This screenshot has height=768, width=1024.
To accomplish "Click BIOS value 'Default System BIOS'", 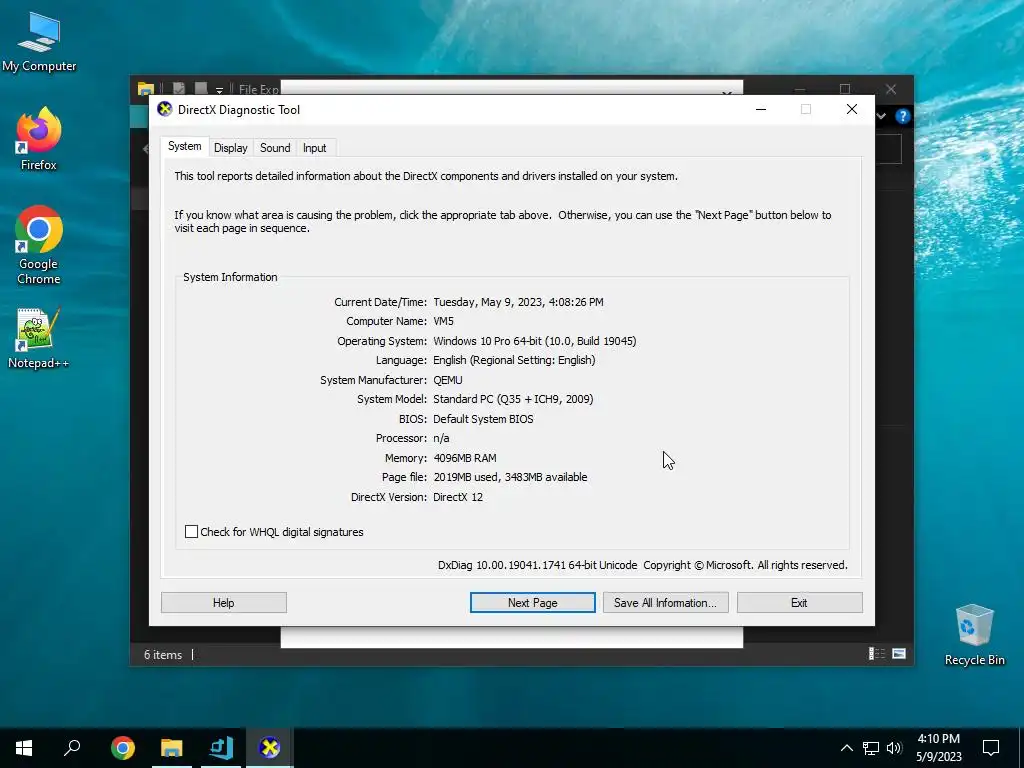I will (483, 419).
